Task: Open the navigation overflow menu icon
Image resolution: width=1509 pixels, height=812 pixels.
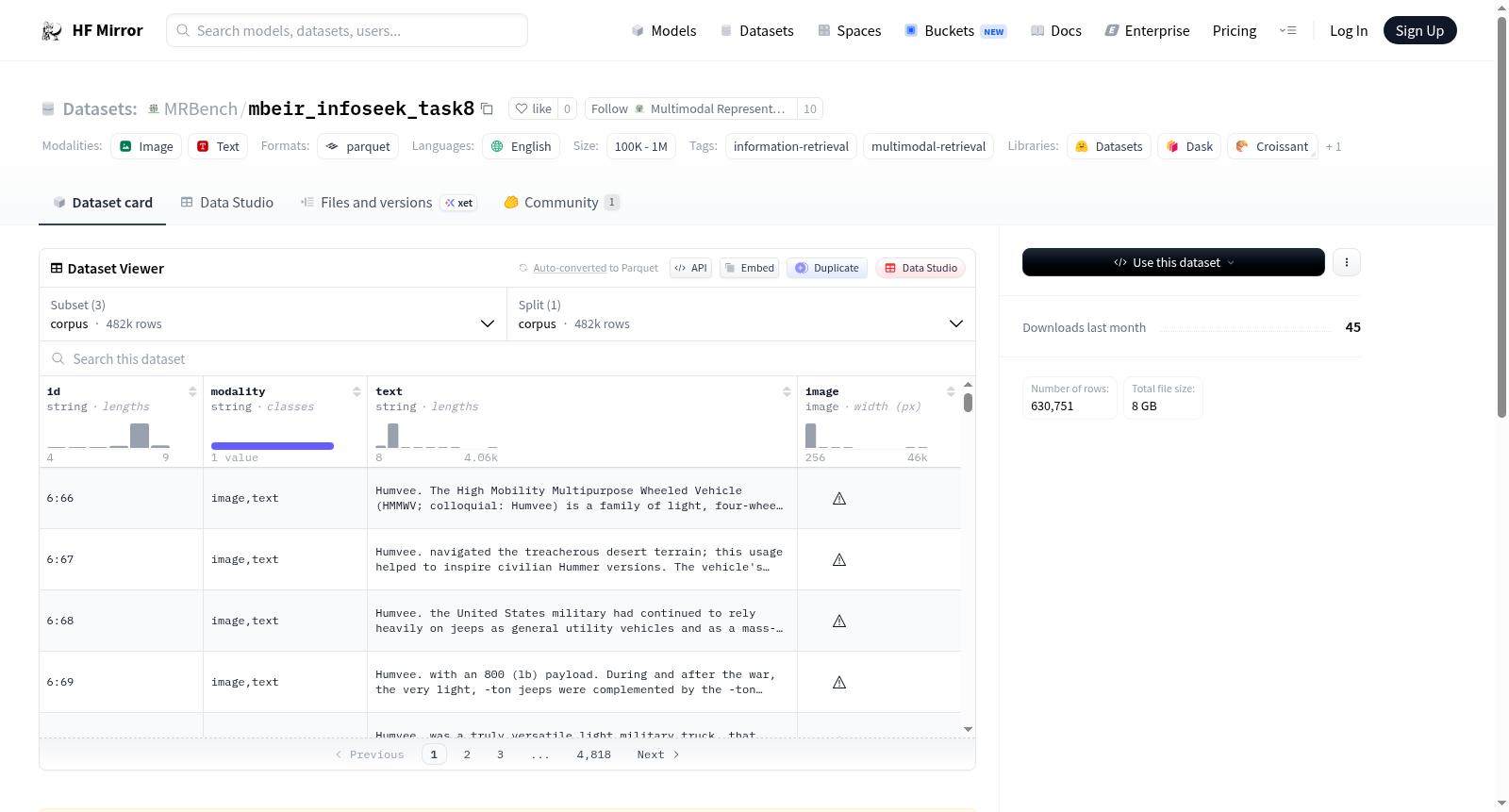Action: (x=1287, y=31)
